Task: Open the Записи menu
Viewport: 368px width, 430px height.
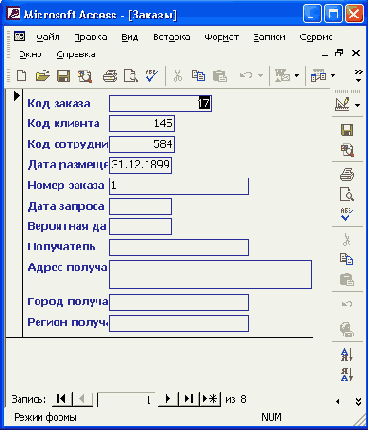Action: click(269, 37)
